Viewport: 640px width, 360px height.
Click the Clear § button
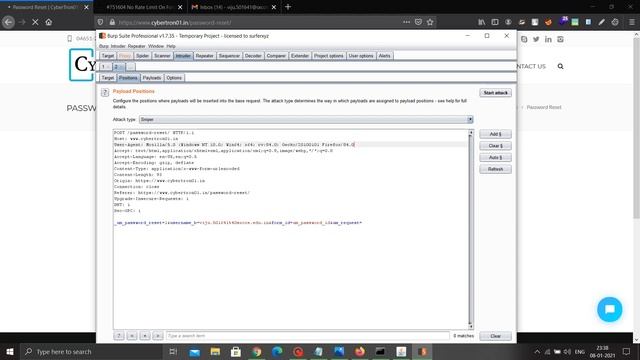click(x=496, y=146)
